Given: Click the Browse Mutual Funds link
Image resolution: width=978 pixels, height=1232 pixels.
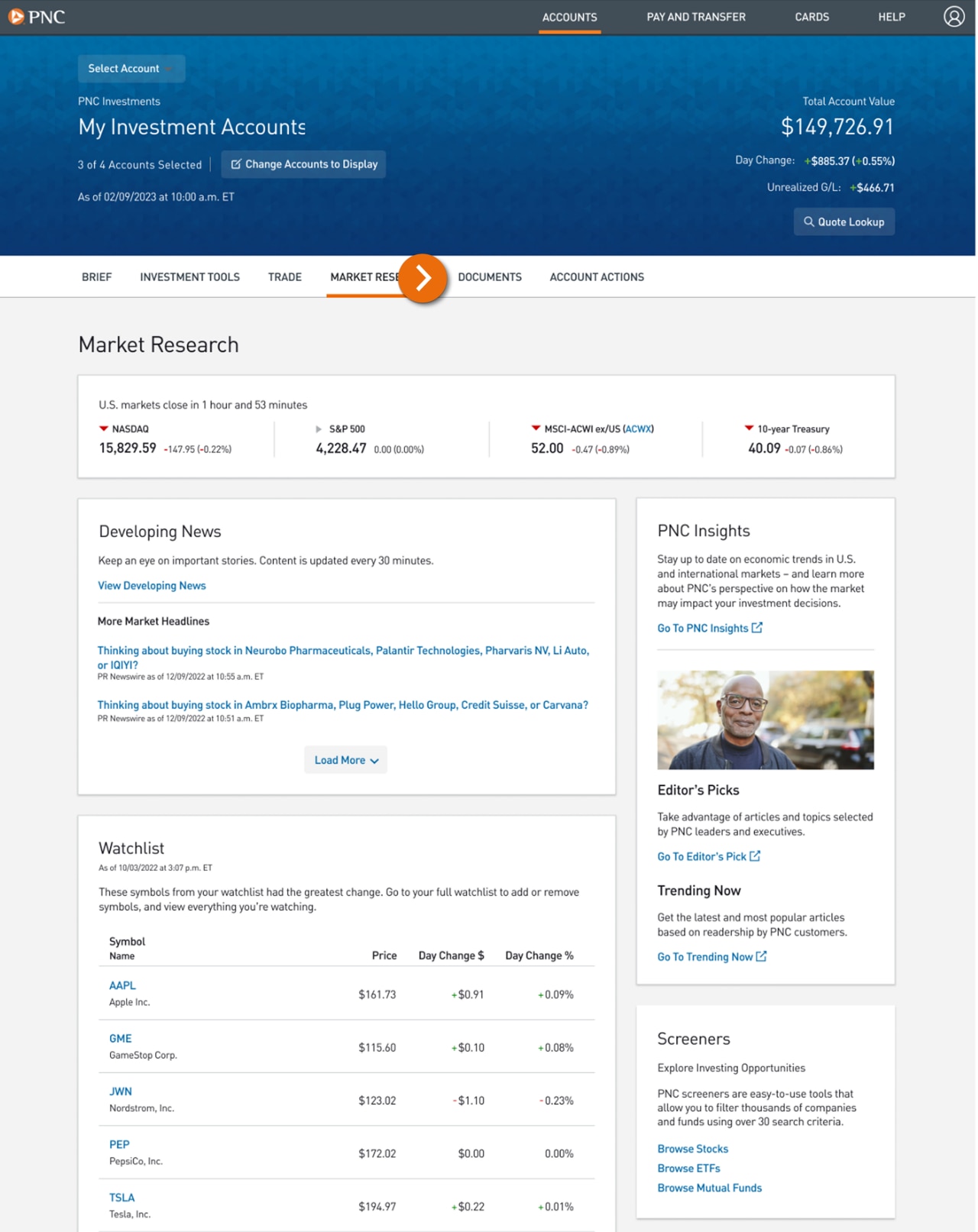Looking at the screenshot, I should pos(709,1188).
